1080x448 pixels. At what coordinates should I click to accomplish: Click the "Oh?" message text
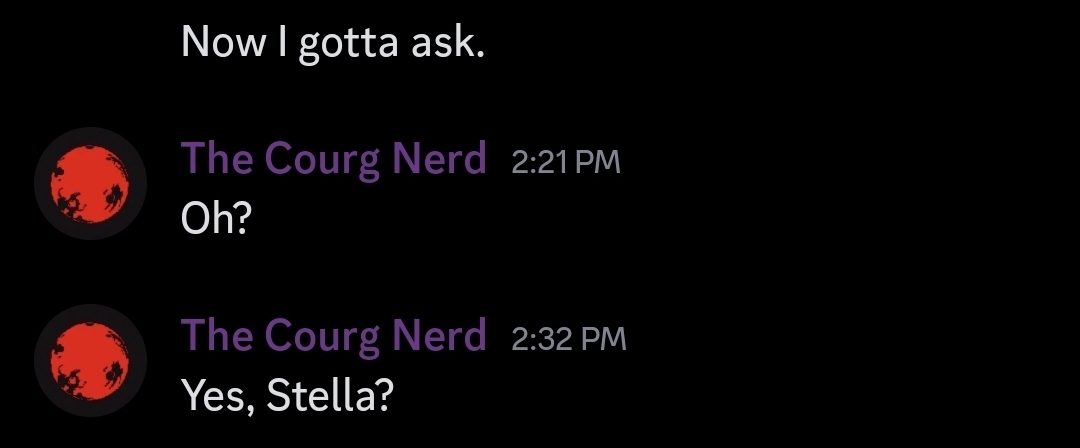click(x=214, y=217)
